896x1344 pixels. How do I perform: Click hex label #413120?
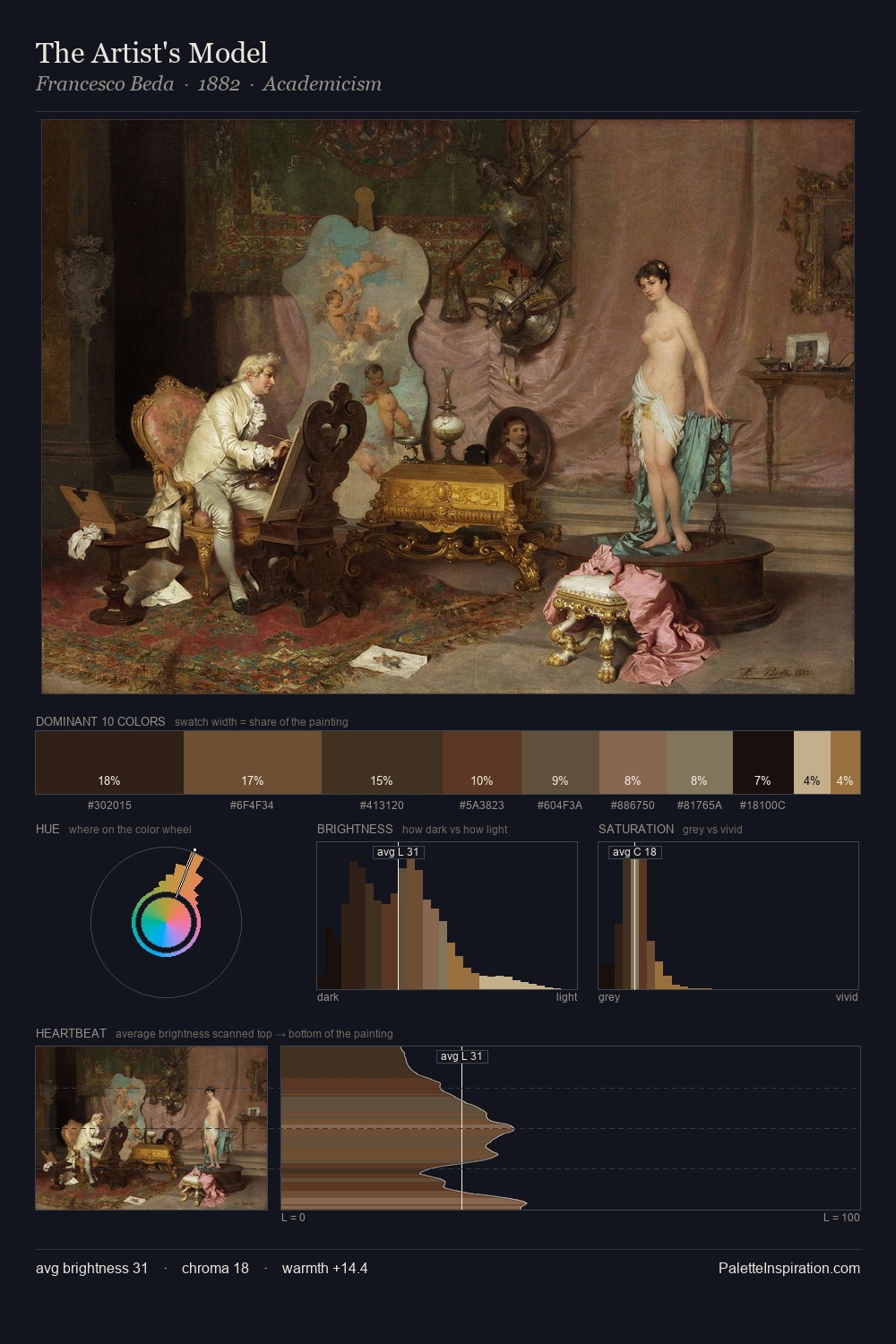tap(382, 806)
